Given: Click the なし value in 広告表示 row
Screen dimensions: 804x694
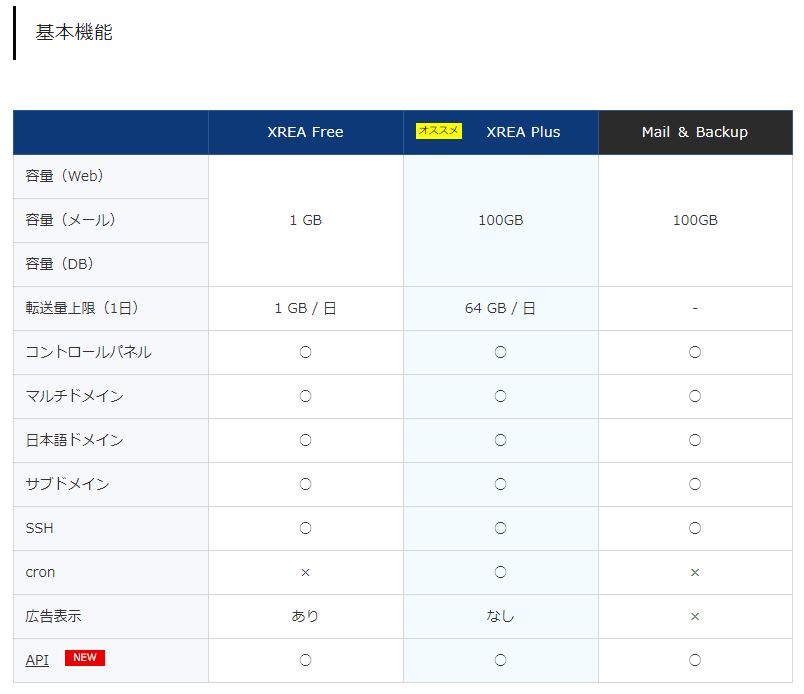Looking at the screenshot, I should click(500, 616).
